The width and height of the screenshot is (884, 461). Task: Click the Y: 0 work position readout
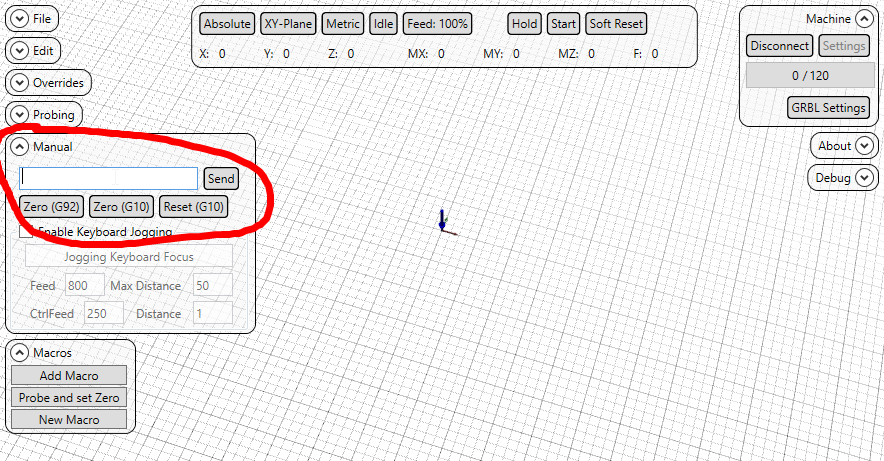[277, 54]
